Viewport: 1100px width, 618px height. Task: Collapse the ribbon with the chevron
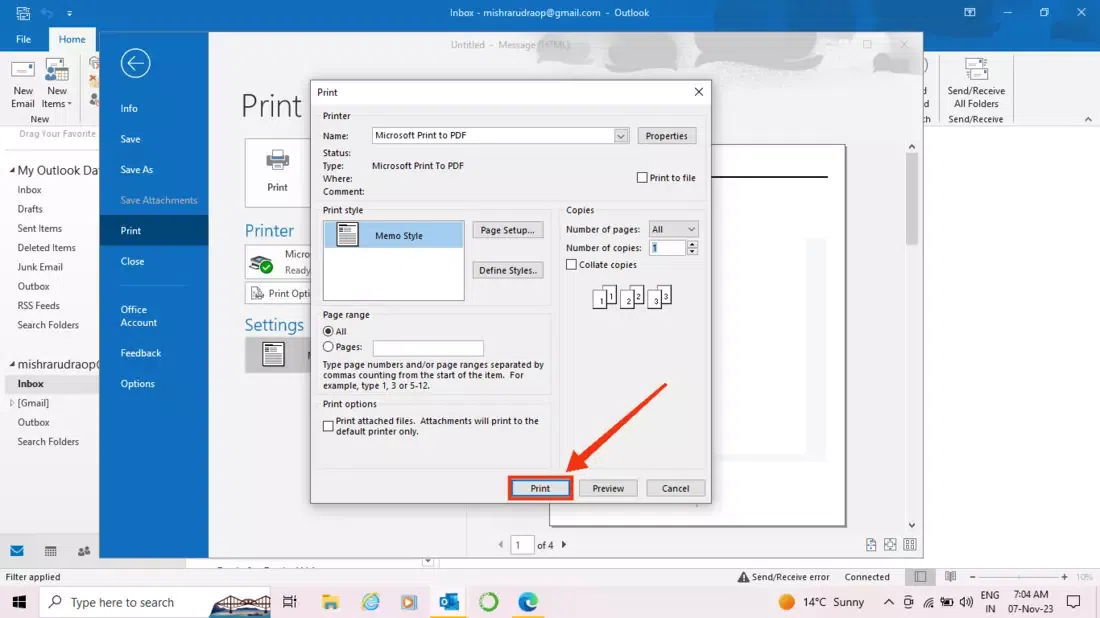click(1088, 119)
